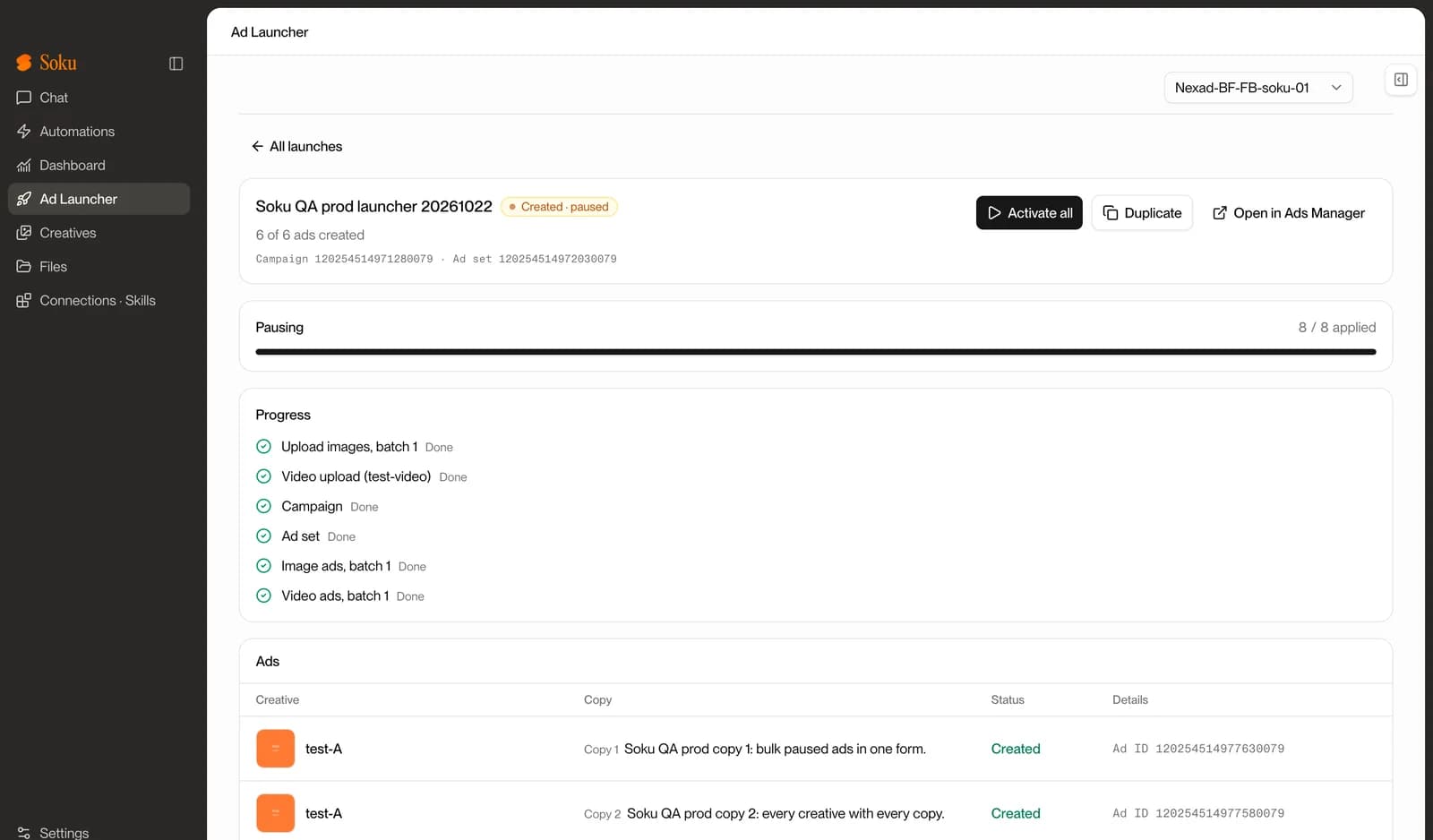Click Created status in Copy 1 row
Screen dimensions: 1433x840
pyautogui.click(x=1016, y=749)
